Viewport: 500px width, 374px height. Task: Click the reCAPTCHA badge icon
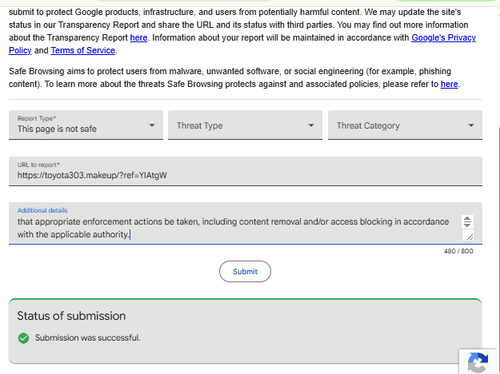pyautogui.click(x=478, y=362)
